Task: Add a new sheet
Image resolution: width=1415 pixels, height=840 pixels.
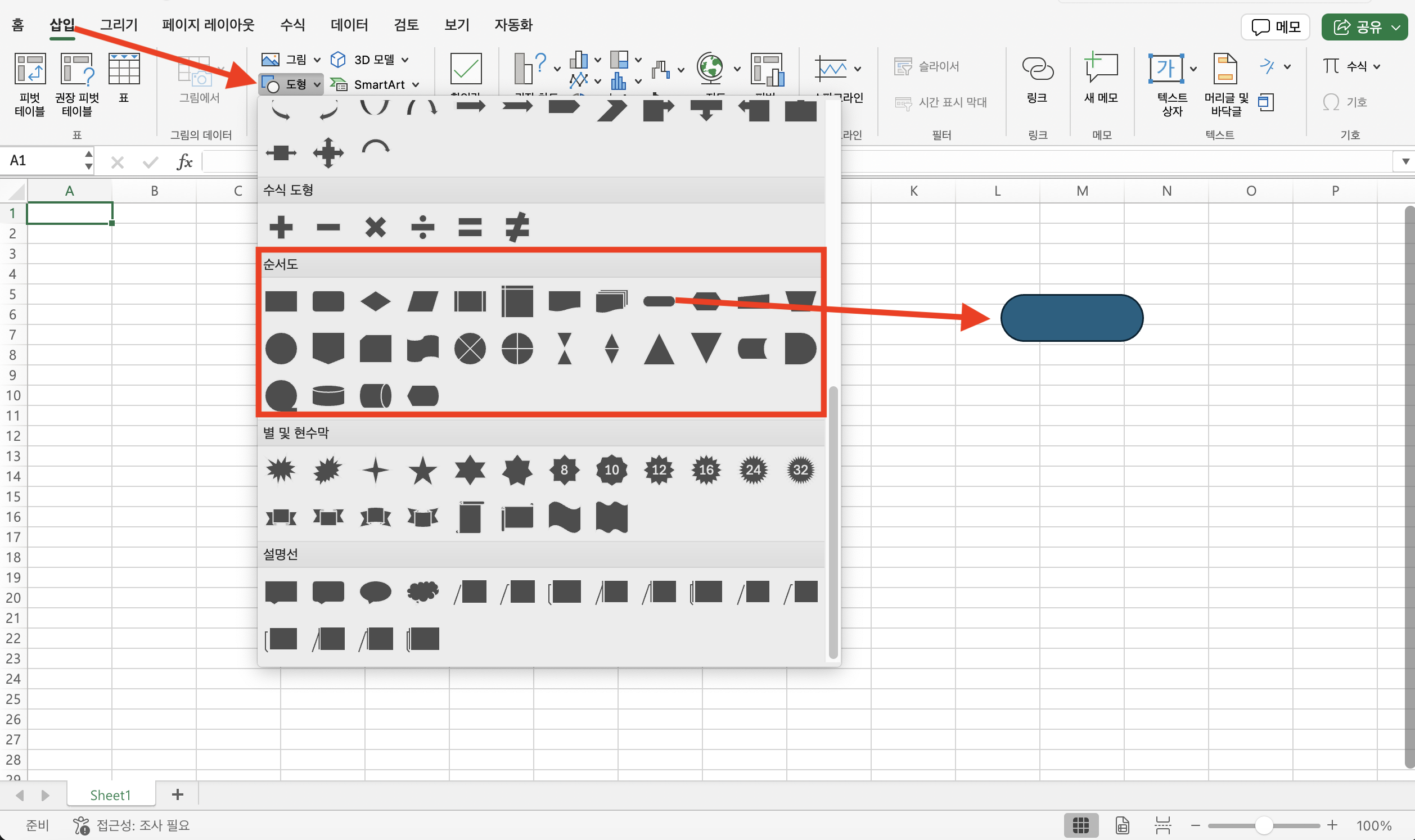Action: tap(178, 794)
